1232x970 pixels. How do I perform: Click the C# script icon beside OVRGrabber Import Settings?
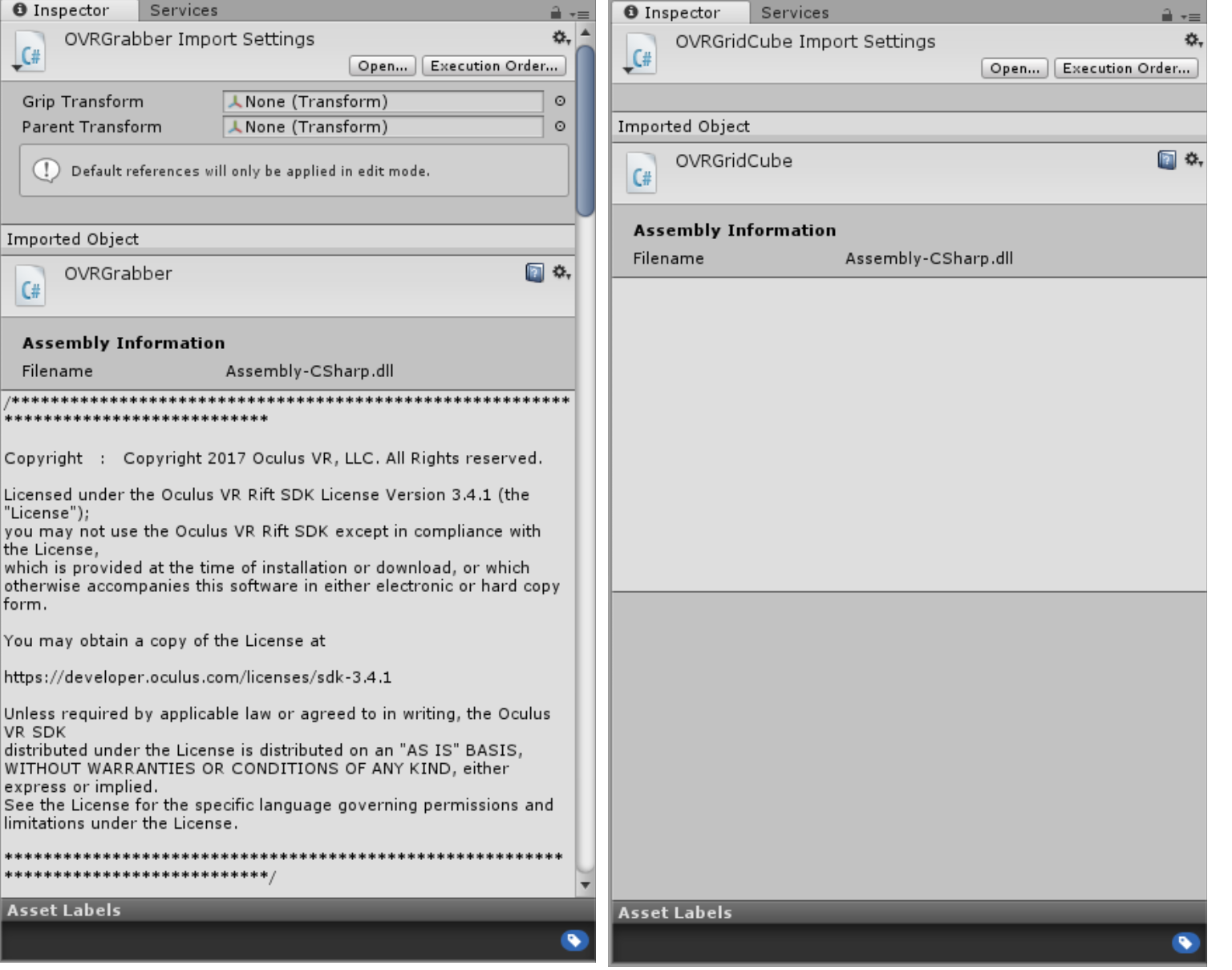30,51
